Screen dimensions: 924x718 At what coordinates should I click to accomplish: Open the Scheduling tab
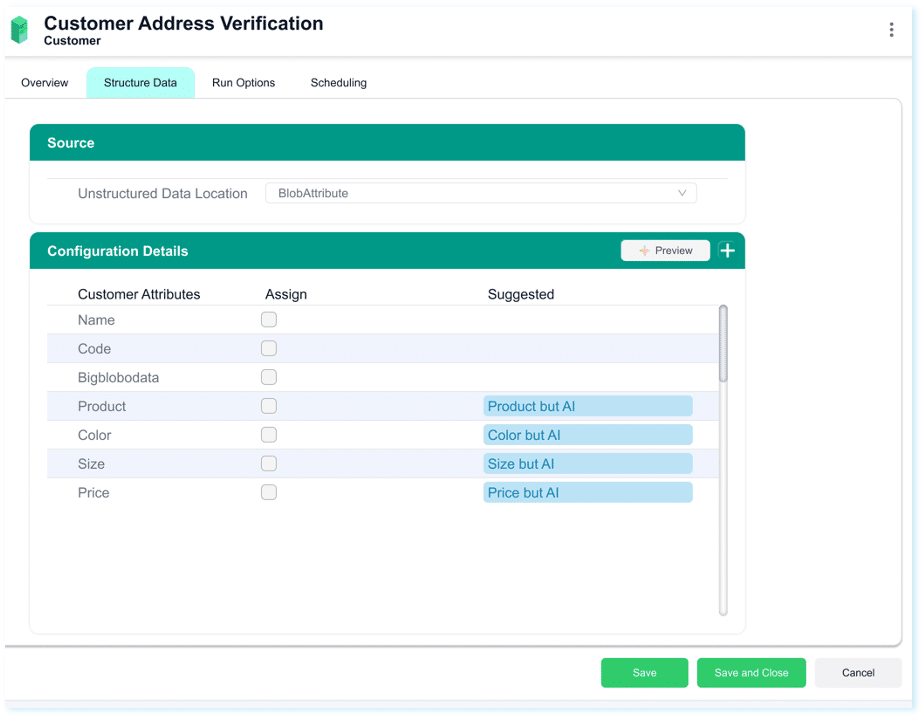[x=338, y=83]
